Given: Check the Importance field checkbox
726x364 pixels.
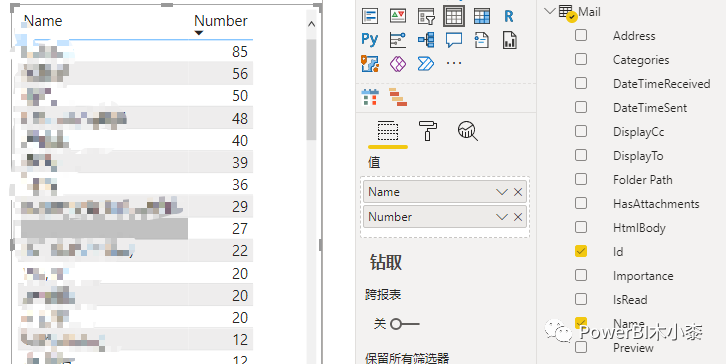Looking at the screenshot, I should click(x=581, y=275).
